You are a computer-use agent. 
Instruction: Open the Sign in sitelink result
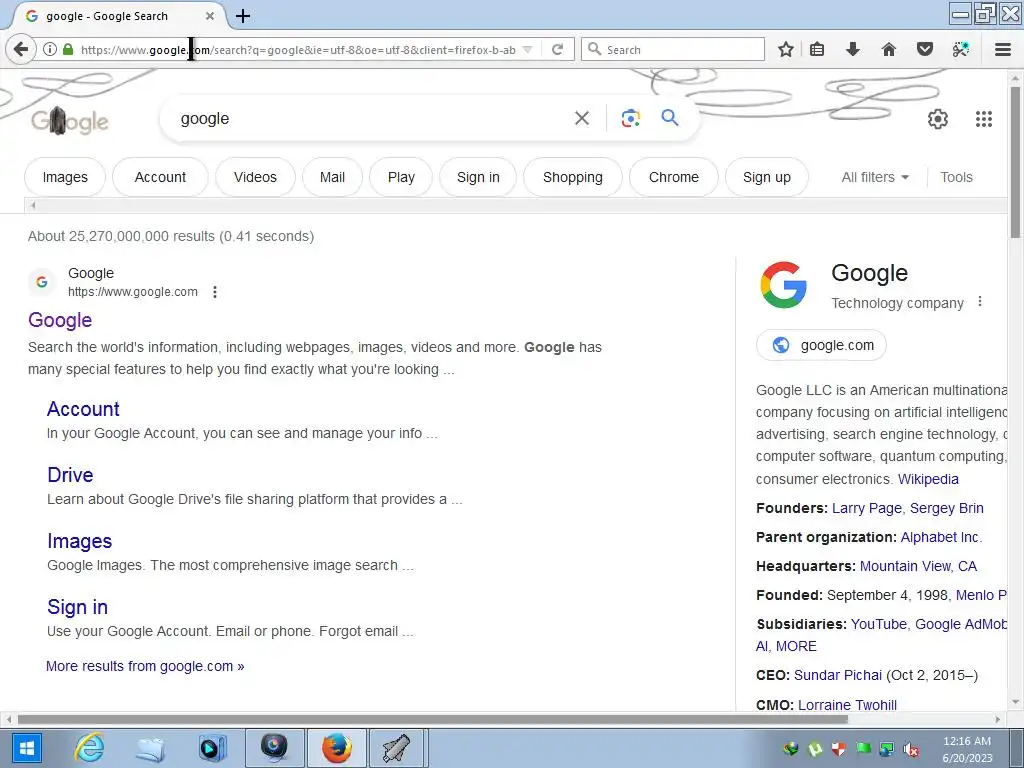(77, 607)
